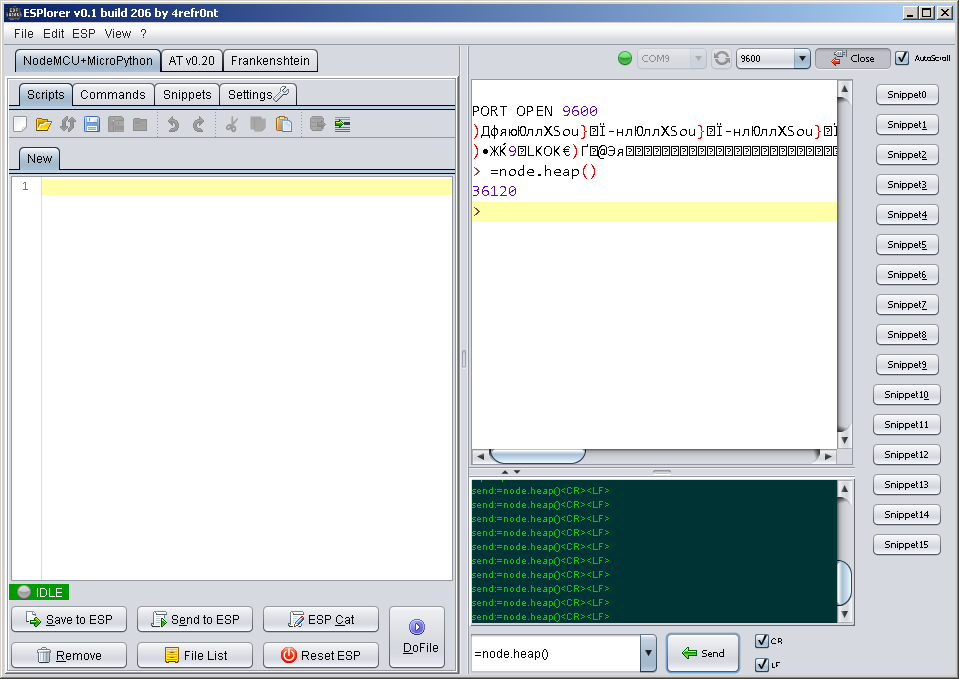Uncheck the CR checkbox
The height and width of the screenshot is (679, 959).
click(x=762, y=641)
